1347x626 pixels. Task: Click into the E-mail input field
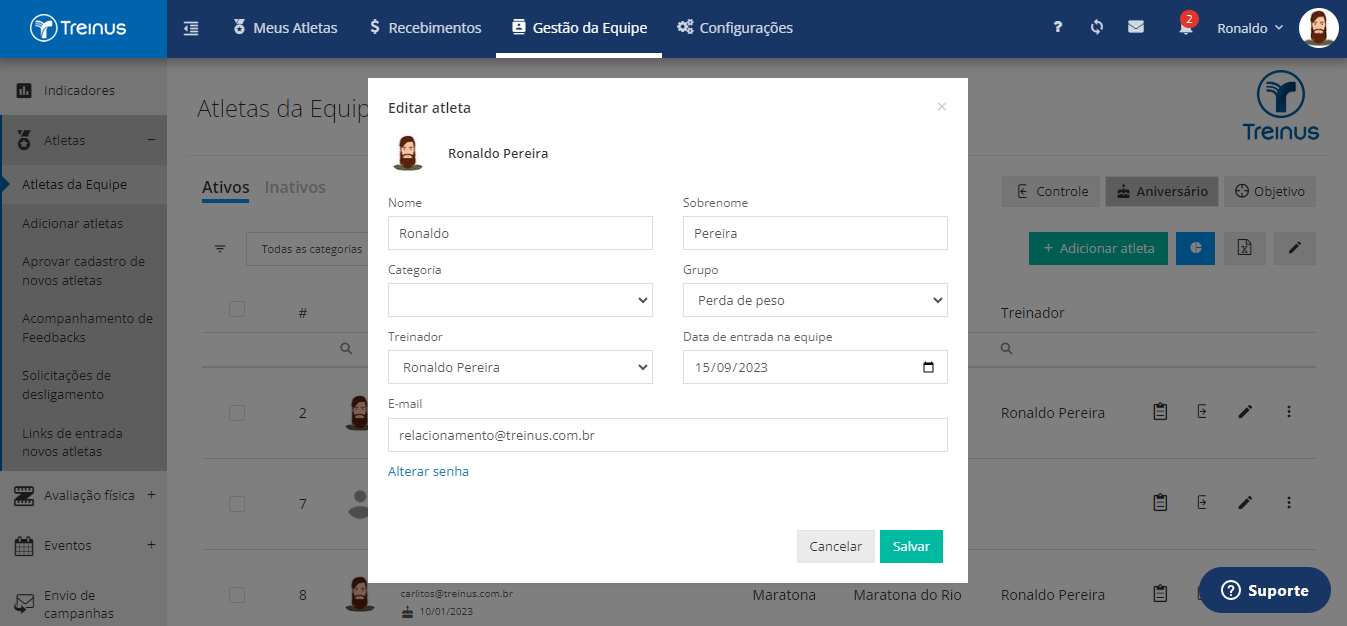pos(668,435)
